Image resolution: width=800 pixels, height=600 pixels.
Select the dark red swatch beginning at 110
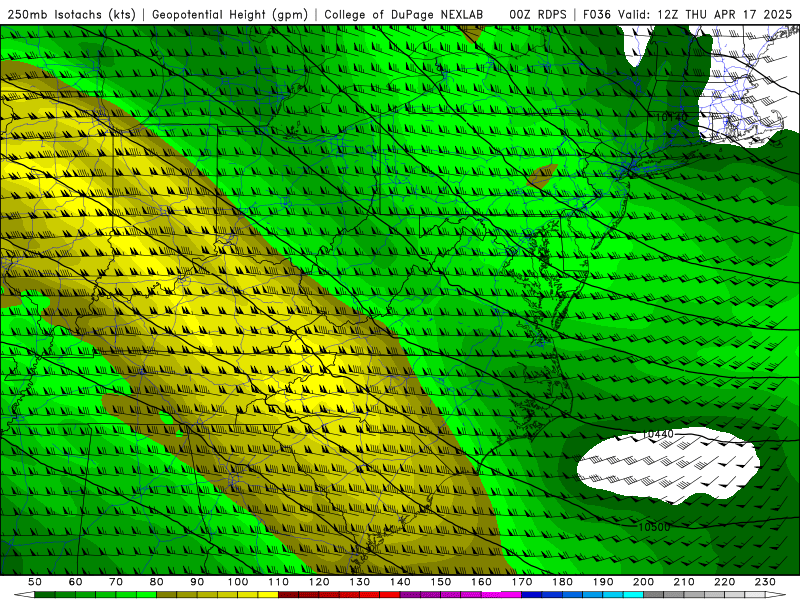tap(288, 595)
